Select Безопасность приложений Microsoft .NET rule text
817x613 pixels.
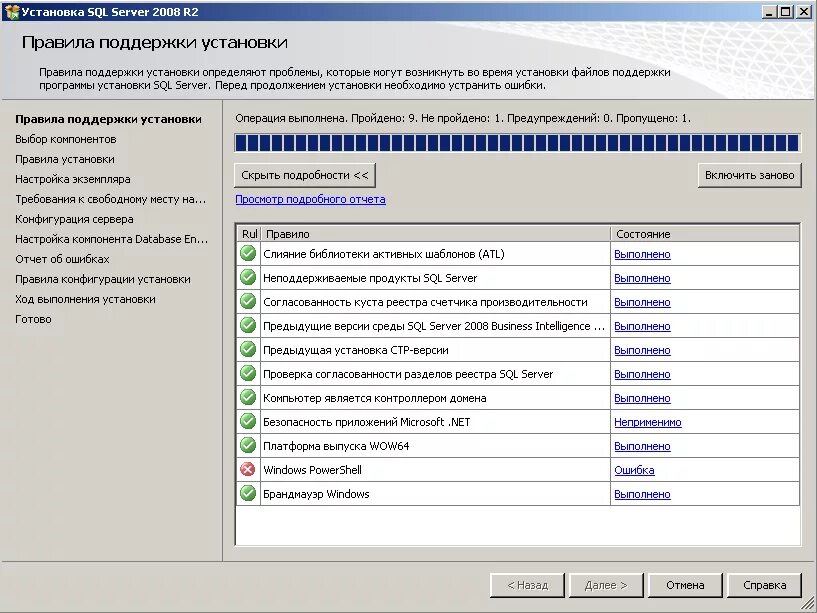coord(366,422)
